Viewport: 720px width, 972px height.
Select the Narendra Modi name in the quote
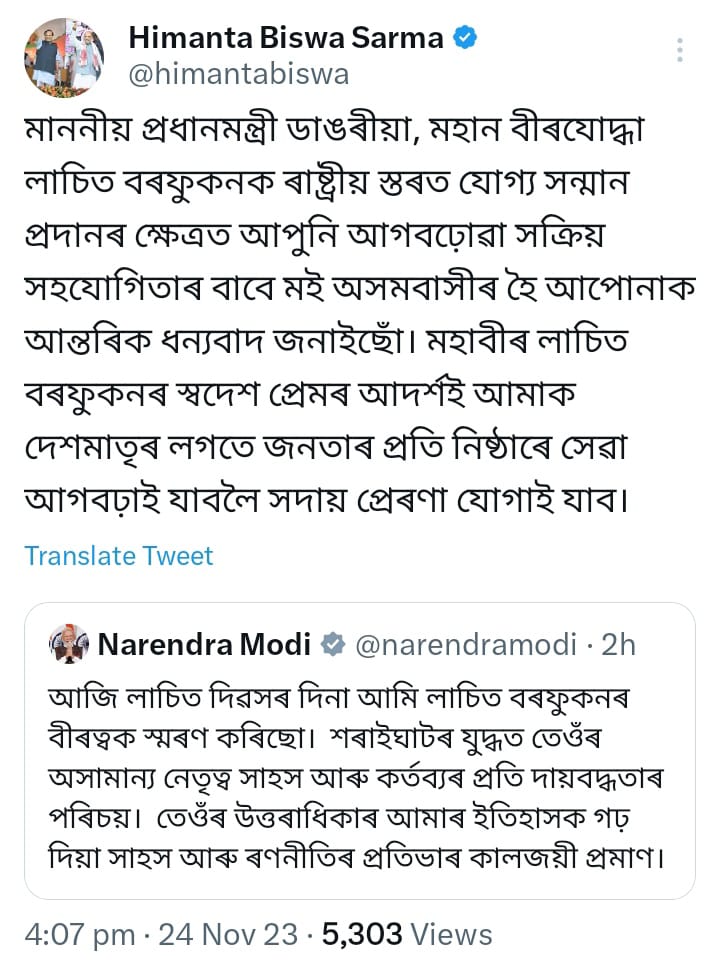(x=205, y=645)
